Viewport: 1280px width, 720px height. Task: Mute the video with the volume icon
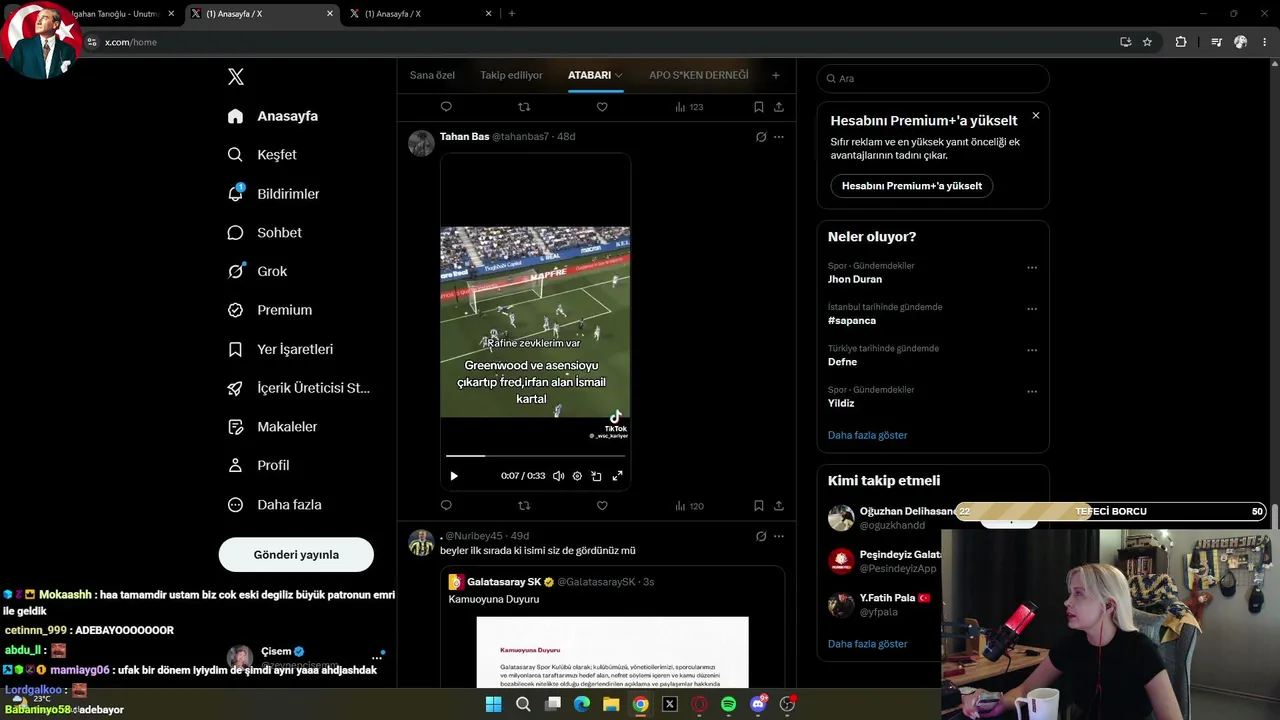pos(558,476)
